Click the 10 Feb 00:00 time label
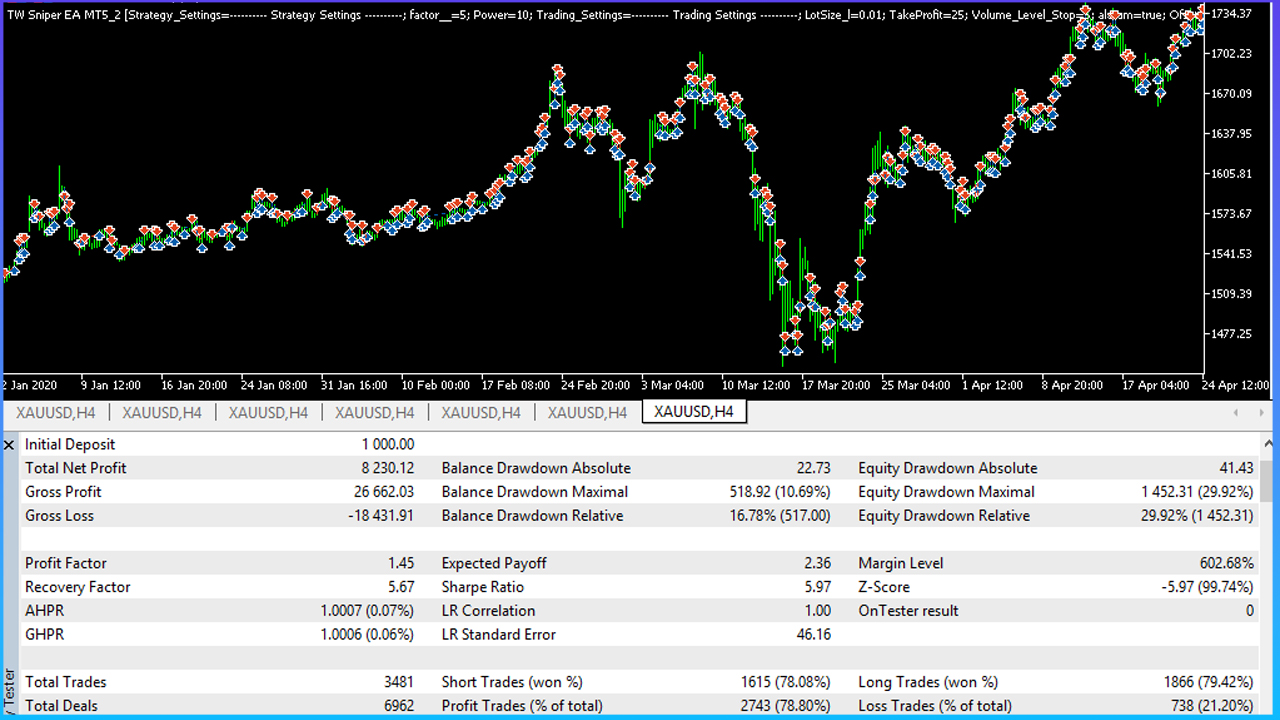Viewport: 1280px width, 720px height. [435, 384]
